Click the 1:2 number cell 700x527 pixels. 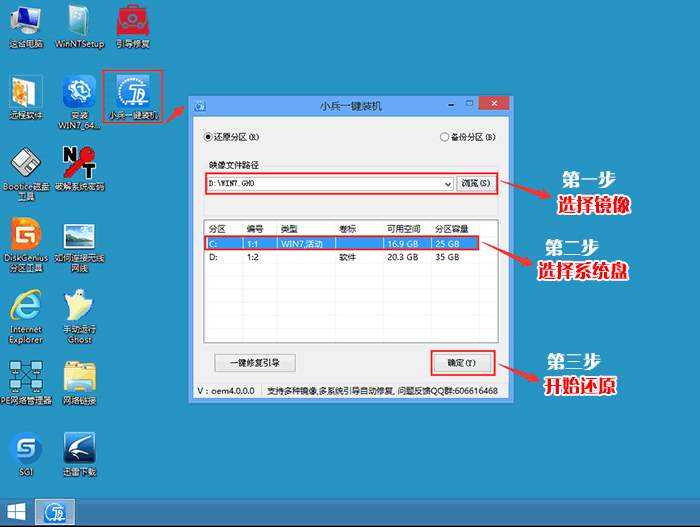click(252, 257)
